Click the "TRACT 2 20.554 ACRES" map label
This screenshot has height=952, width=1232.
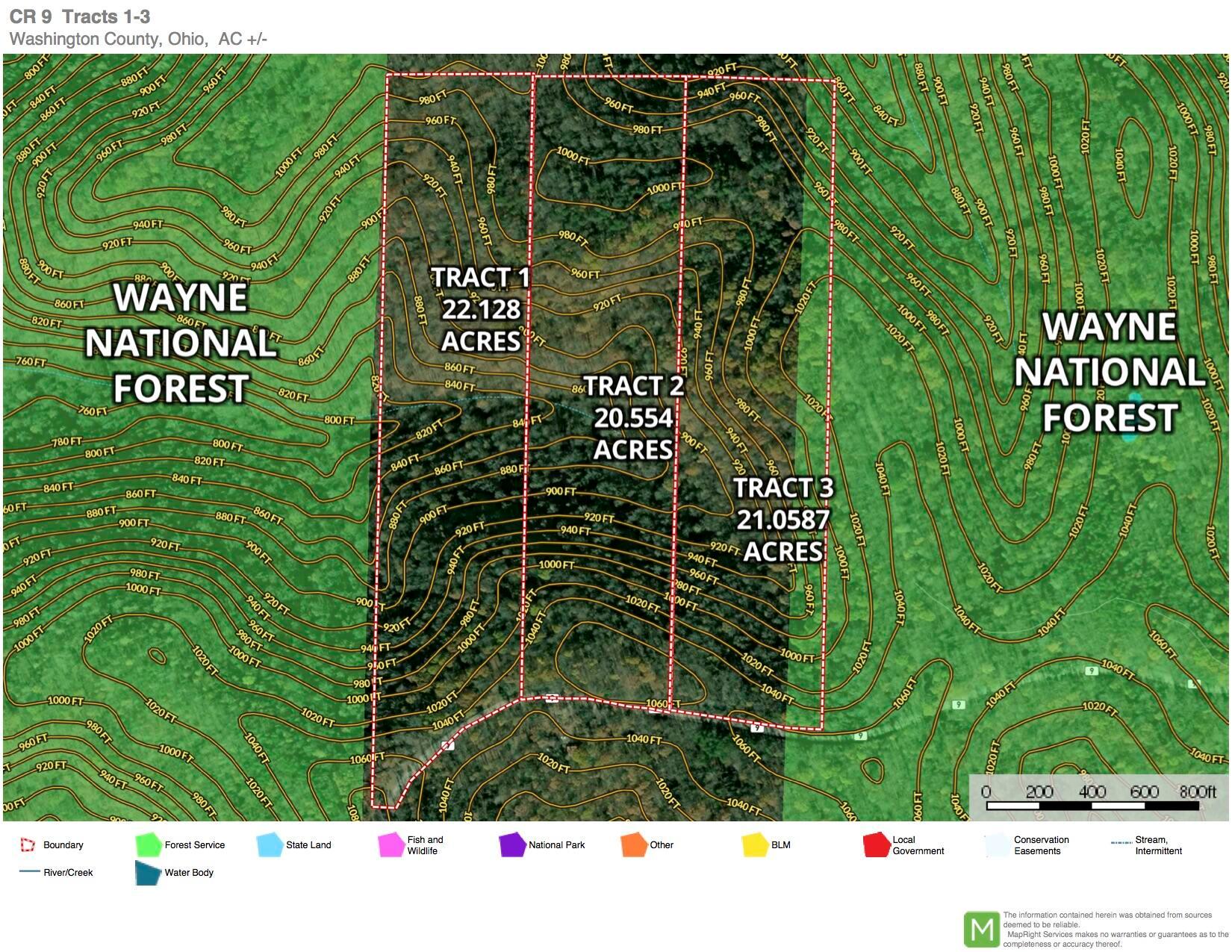(x=634, y=417)
